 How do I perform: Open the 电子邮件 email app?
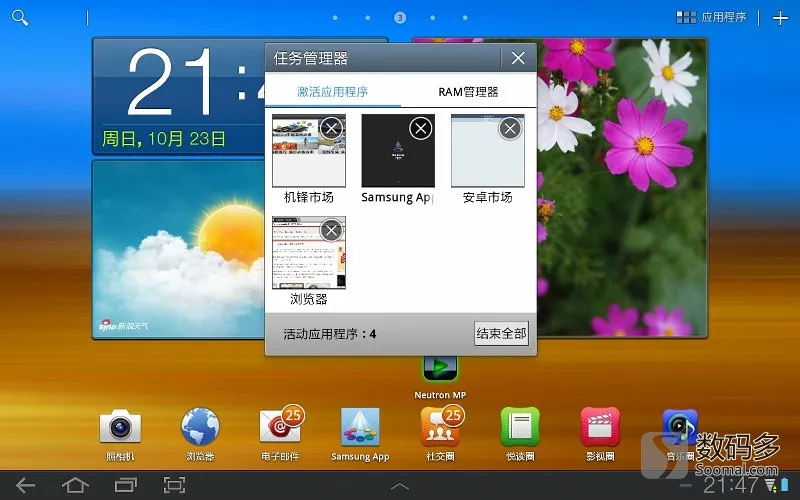coord(280,427)
